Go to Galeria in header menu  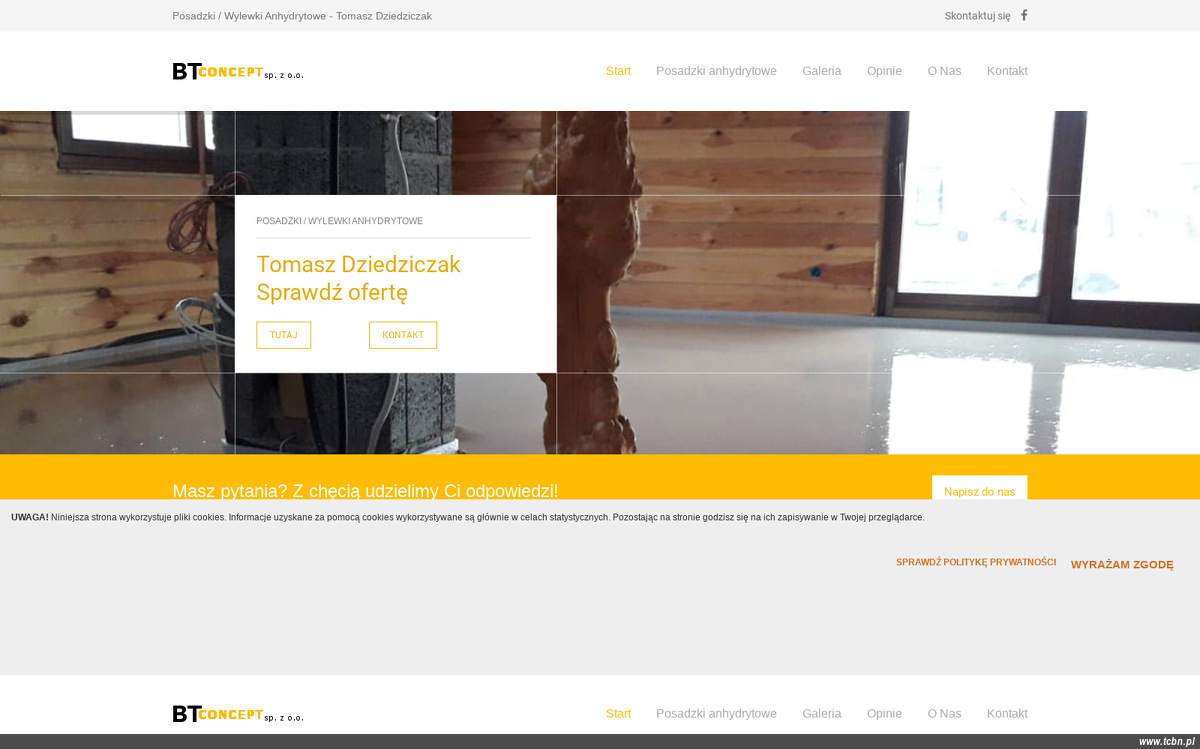click(821, 71)
